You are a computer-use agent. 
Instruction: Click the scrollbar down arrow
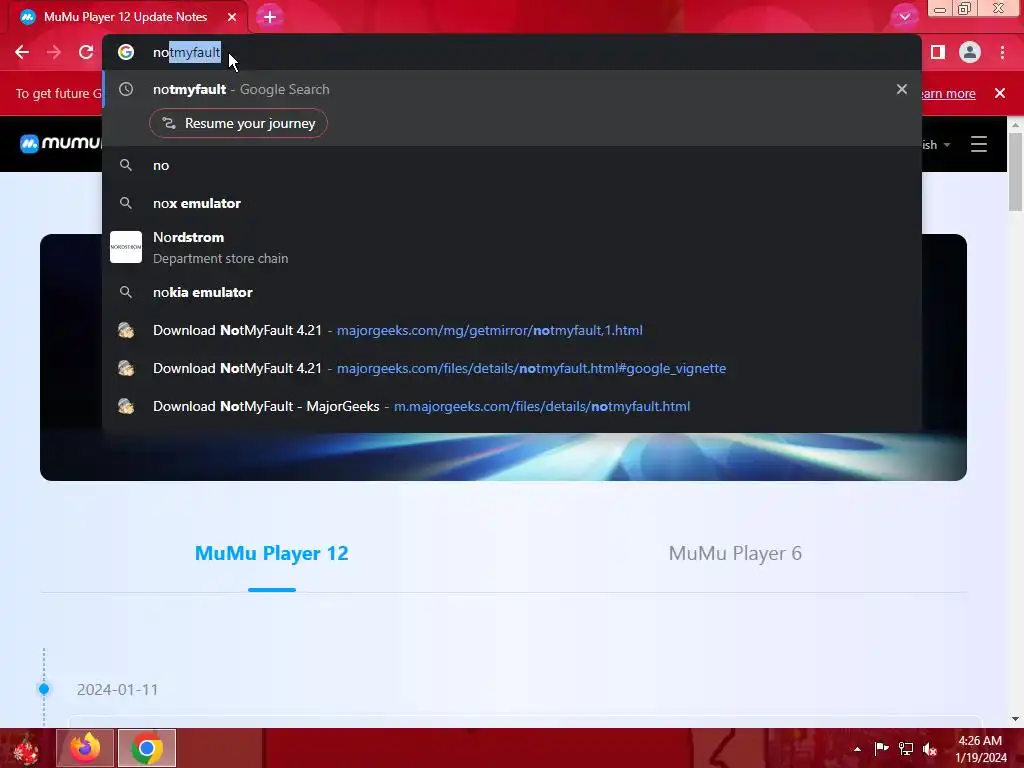[1015, 719]
